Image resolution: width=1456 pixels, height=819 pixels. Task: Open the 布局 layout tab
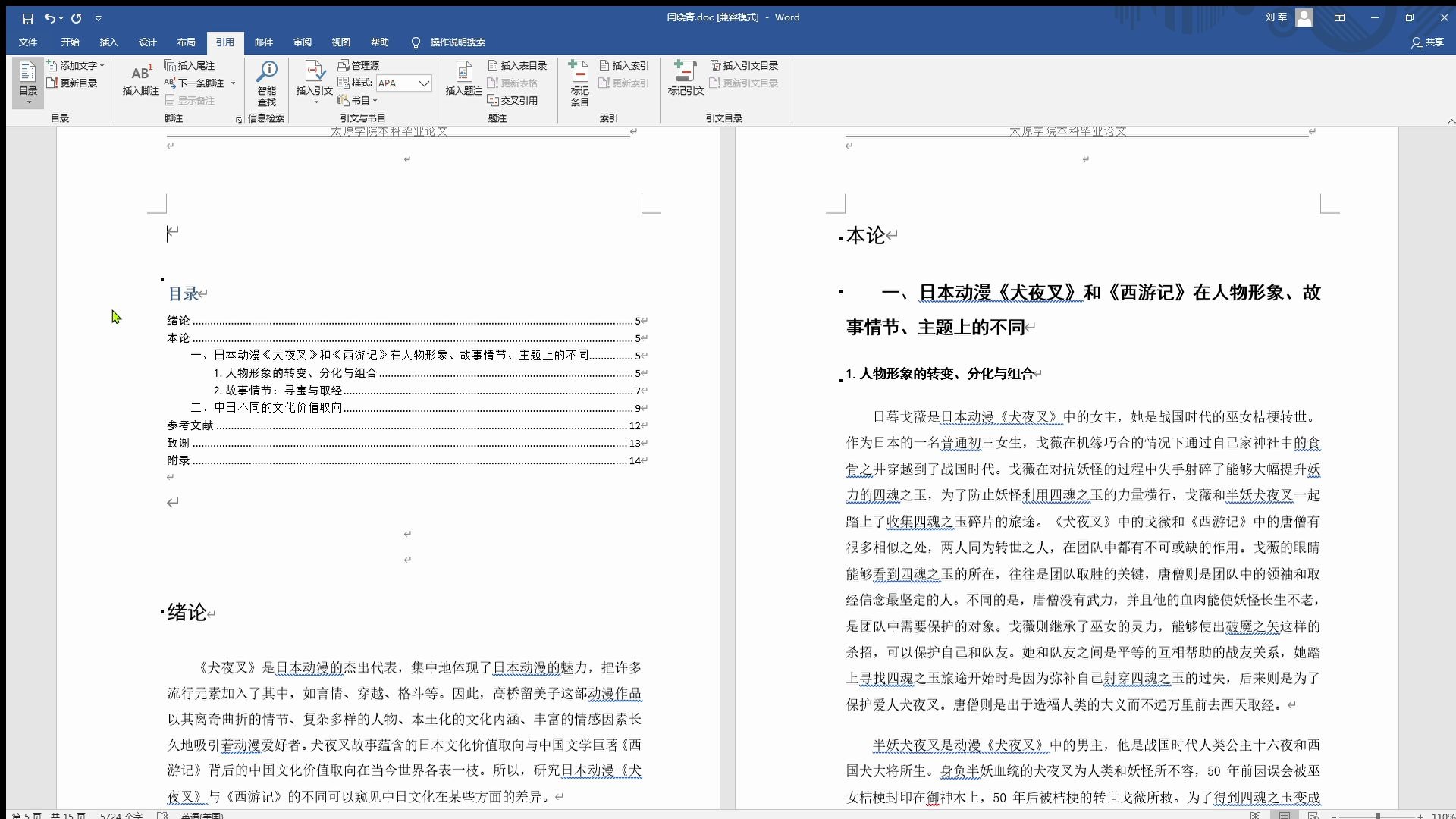tap(186, 42)
